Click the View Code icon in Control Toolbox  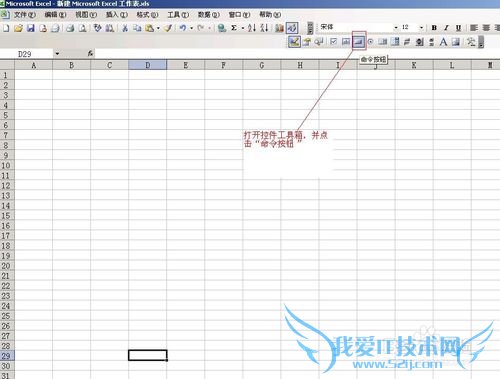click(319, 42)
